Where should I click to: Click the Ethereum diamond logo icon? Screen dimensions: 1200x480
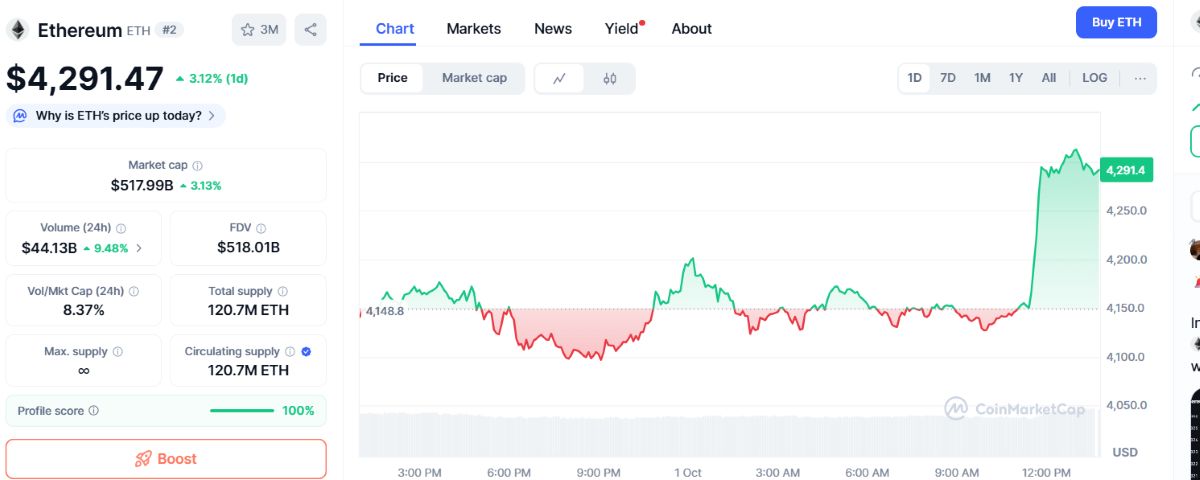click(x=18, y=30)
